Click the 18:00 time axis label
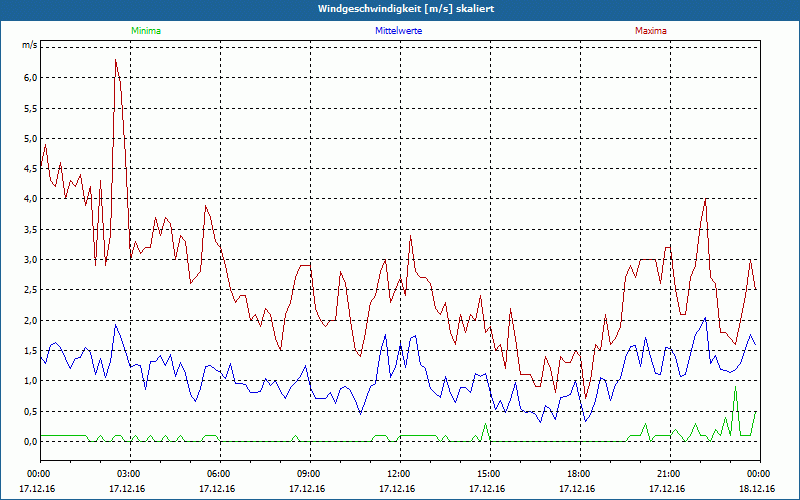Screen dimensions: 800x500 [x=580, y=474]
